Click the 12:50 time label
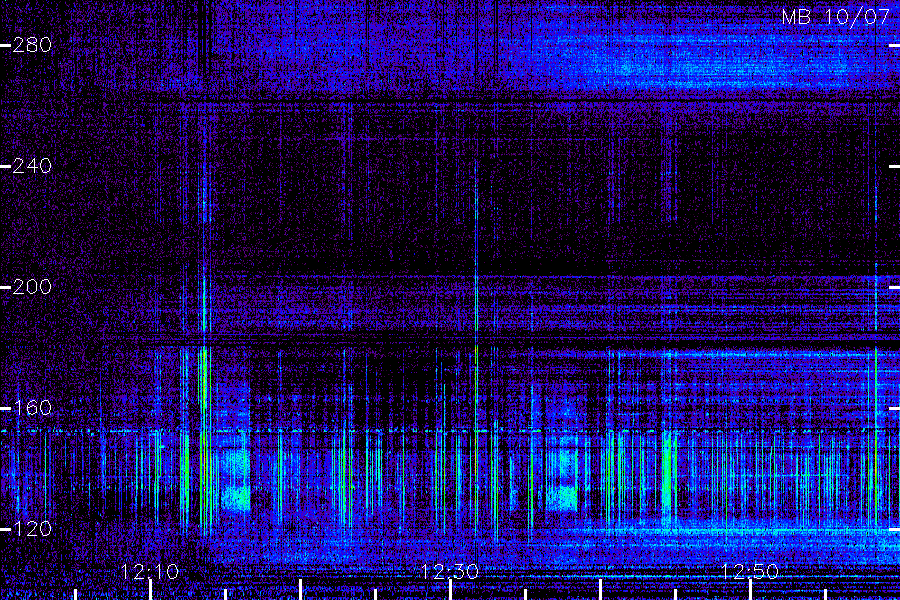This screenshot has width=900, height=600. click(x=750, y=571)
